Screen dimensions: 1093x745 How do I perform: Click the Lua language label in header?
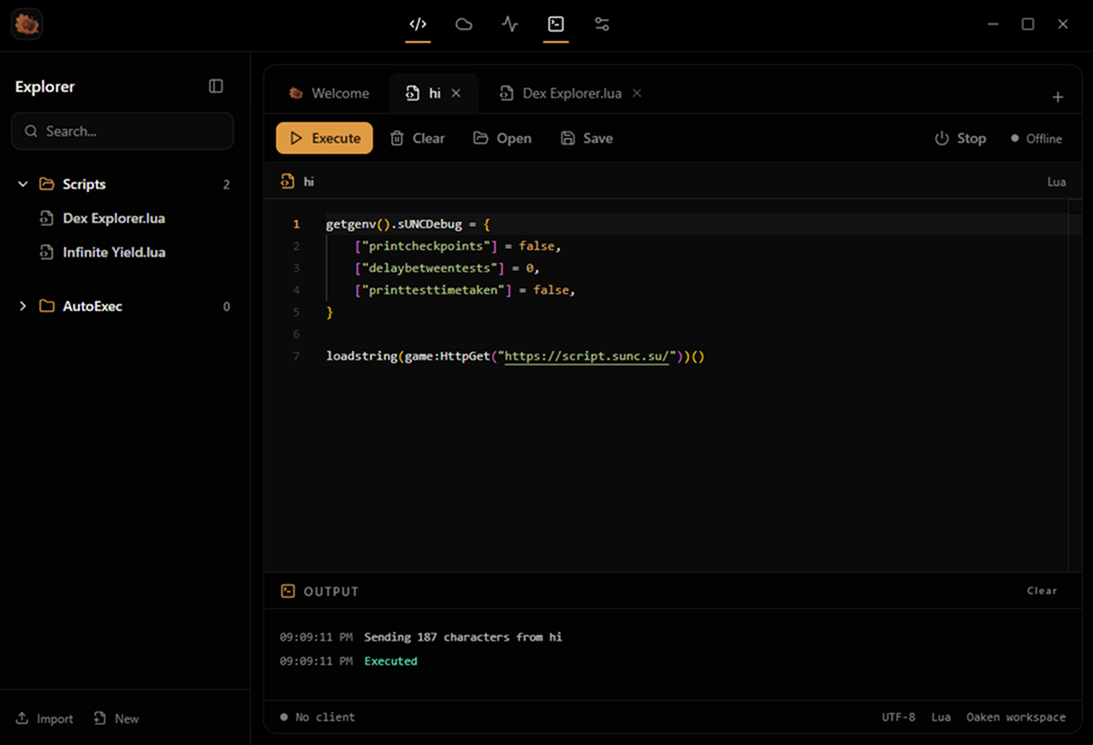coord(1056,182)
